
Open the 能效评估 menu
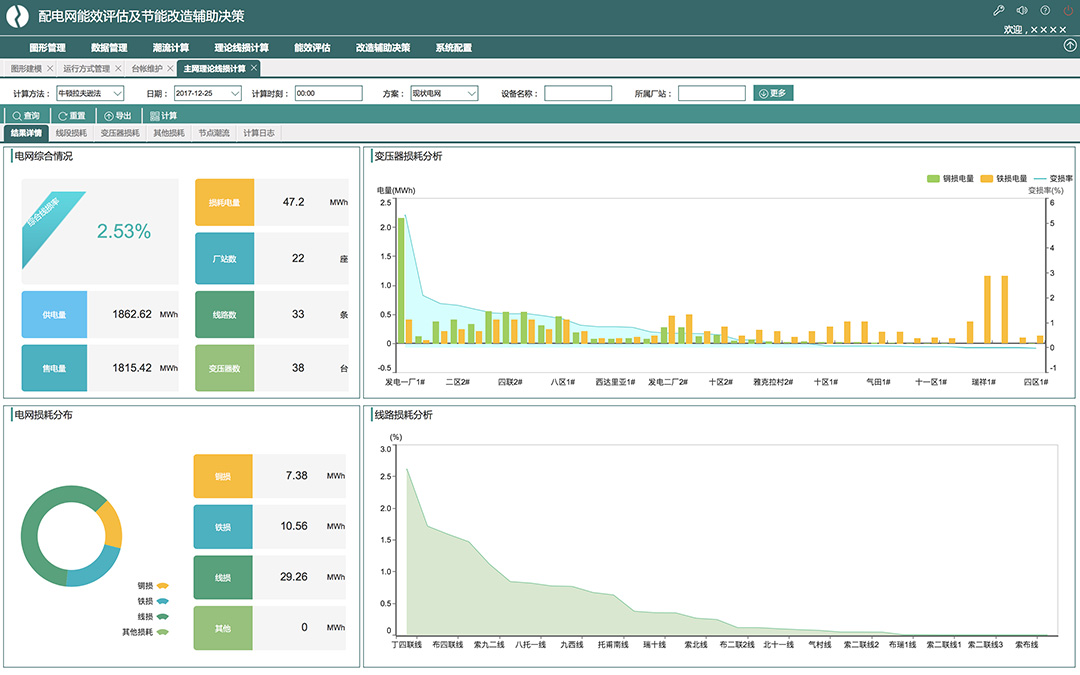(x=312, y=47)
